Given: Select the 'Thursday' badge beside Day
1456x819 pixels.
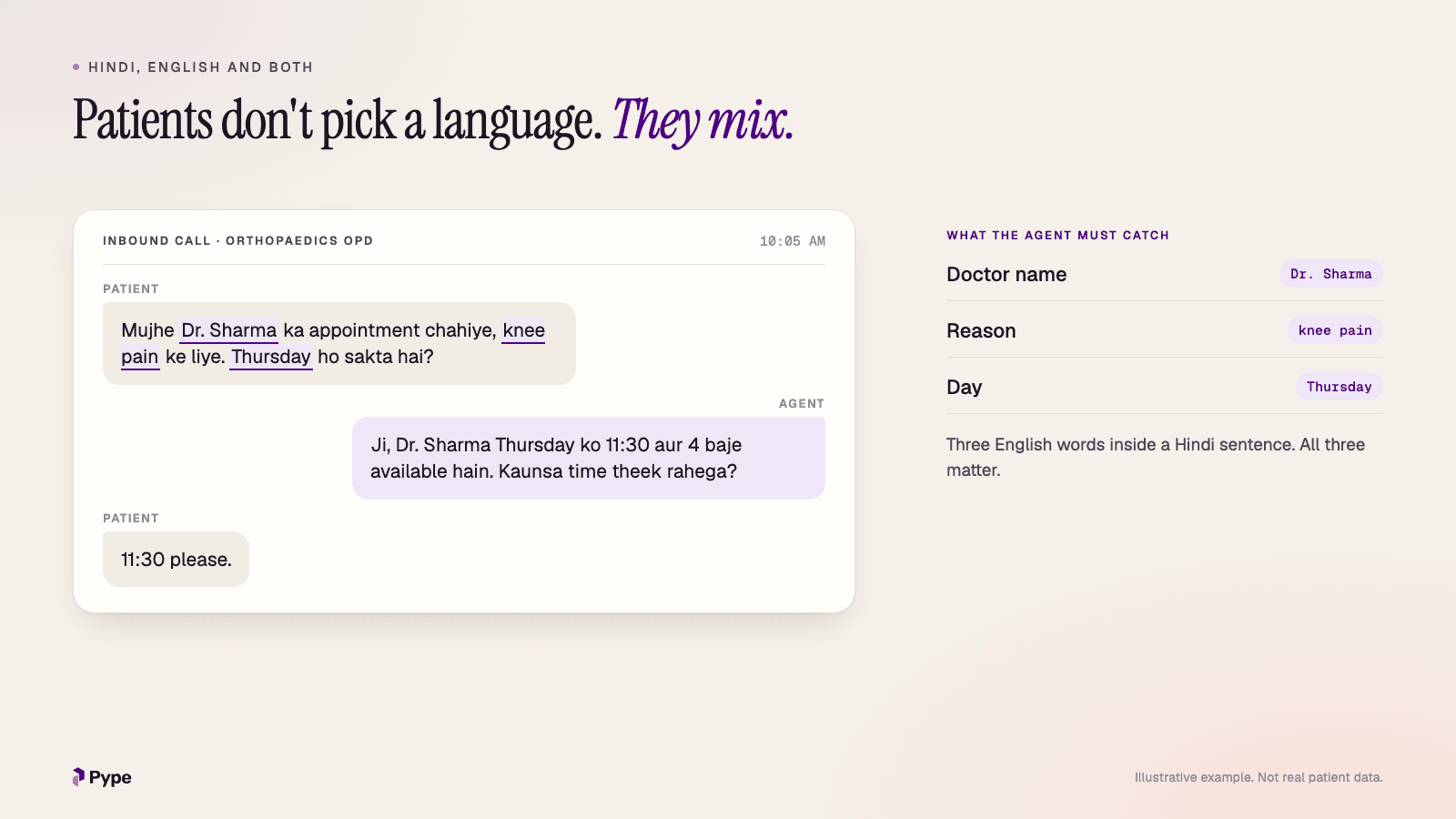Looking at the screenshot, I should pos(1339,387).
